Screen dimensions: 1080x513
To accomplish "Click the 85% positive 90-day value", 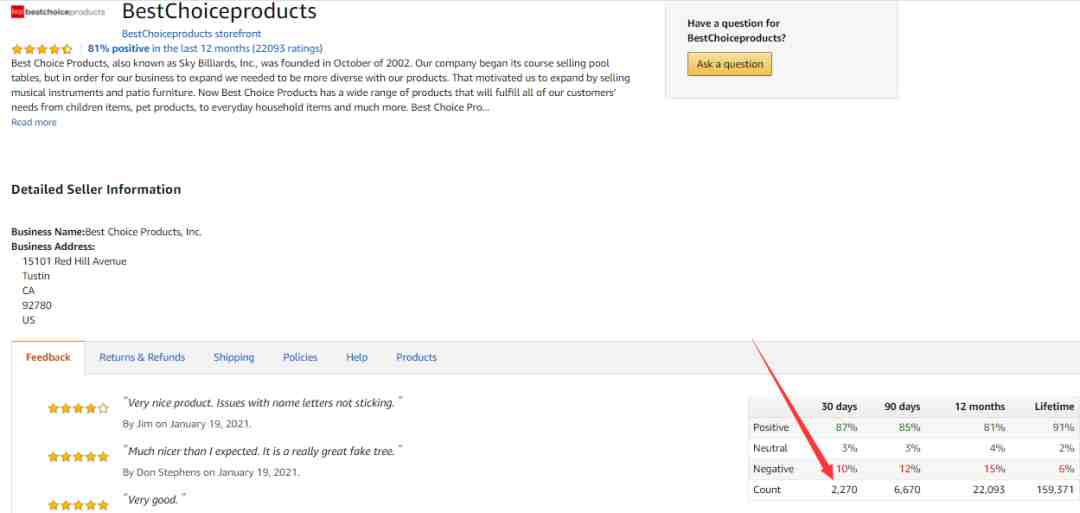I will [x=909, y=428].
